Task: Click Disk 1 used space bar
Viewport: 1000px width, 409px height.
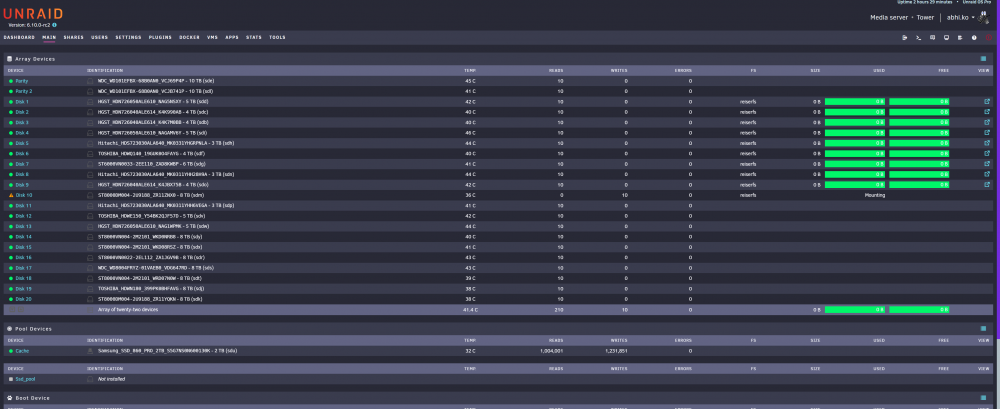Action: [855, 101]
